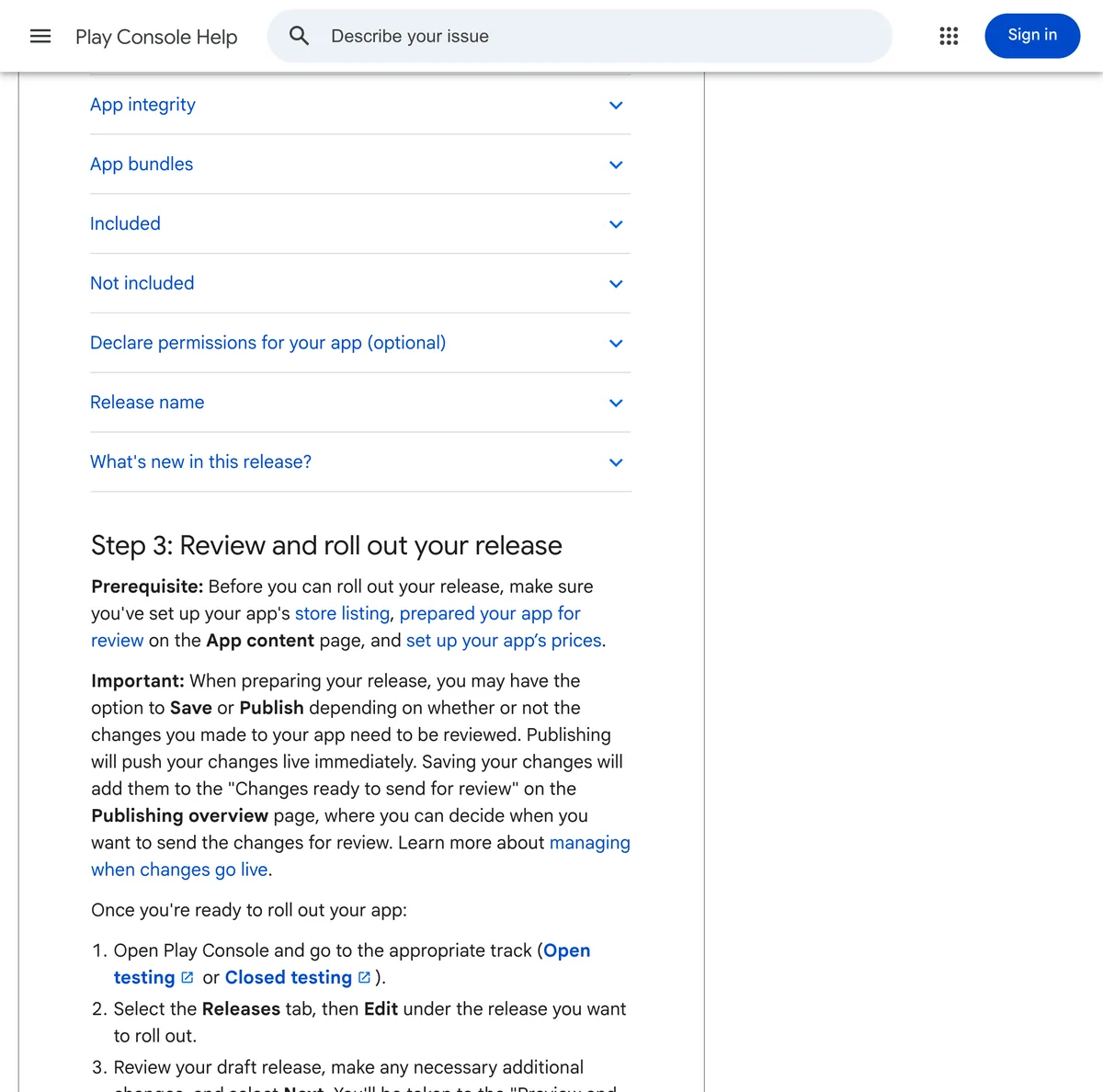Viewport: 1103px width, 1092px height.
Task: Open the App integrity section title
Action: pos(142,105)
